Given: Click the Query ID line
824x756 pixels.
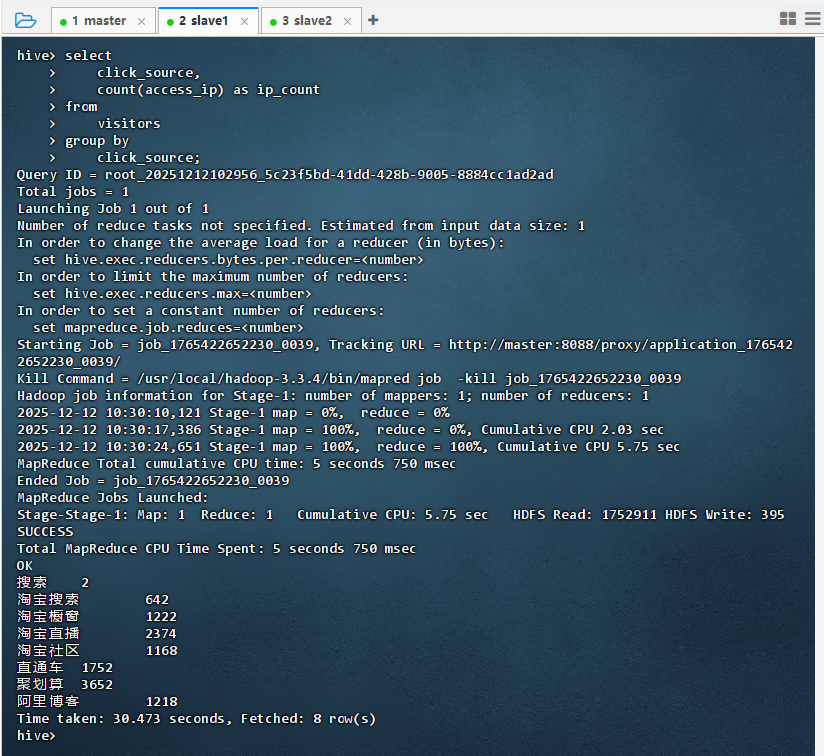Looking at the screenshot, I should pyautogui.click(x=285, y=174).
